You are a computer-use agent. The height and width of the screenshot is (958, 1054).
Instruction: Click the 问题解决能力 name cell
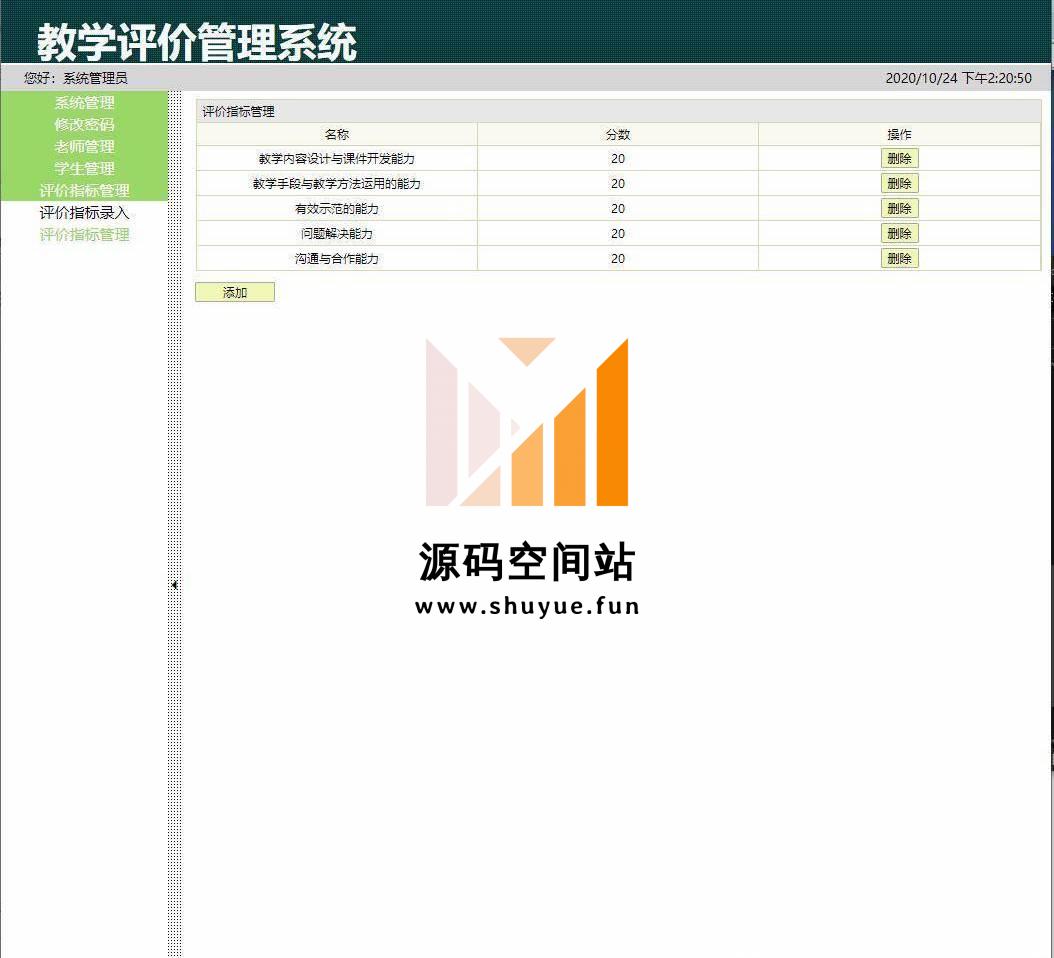point(337,233)
